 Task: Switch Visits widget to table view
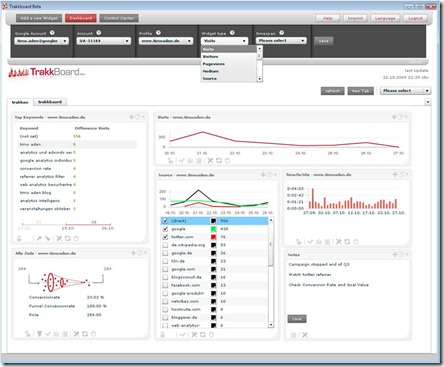click(x=198, y=161)
